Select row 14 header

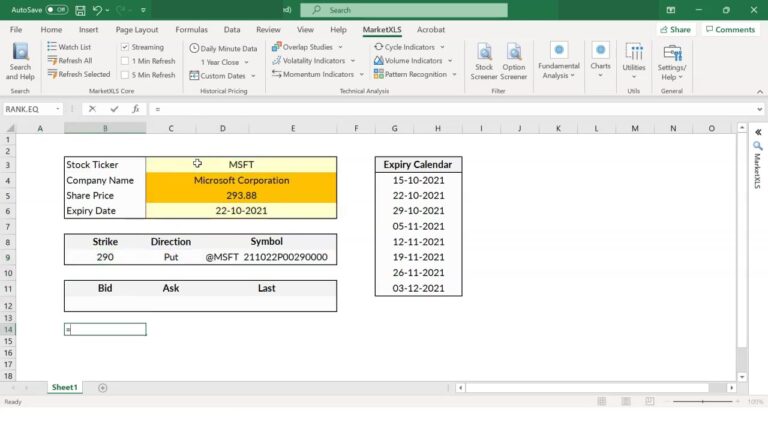[x=8, y=330]
